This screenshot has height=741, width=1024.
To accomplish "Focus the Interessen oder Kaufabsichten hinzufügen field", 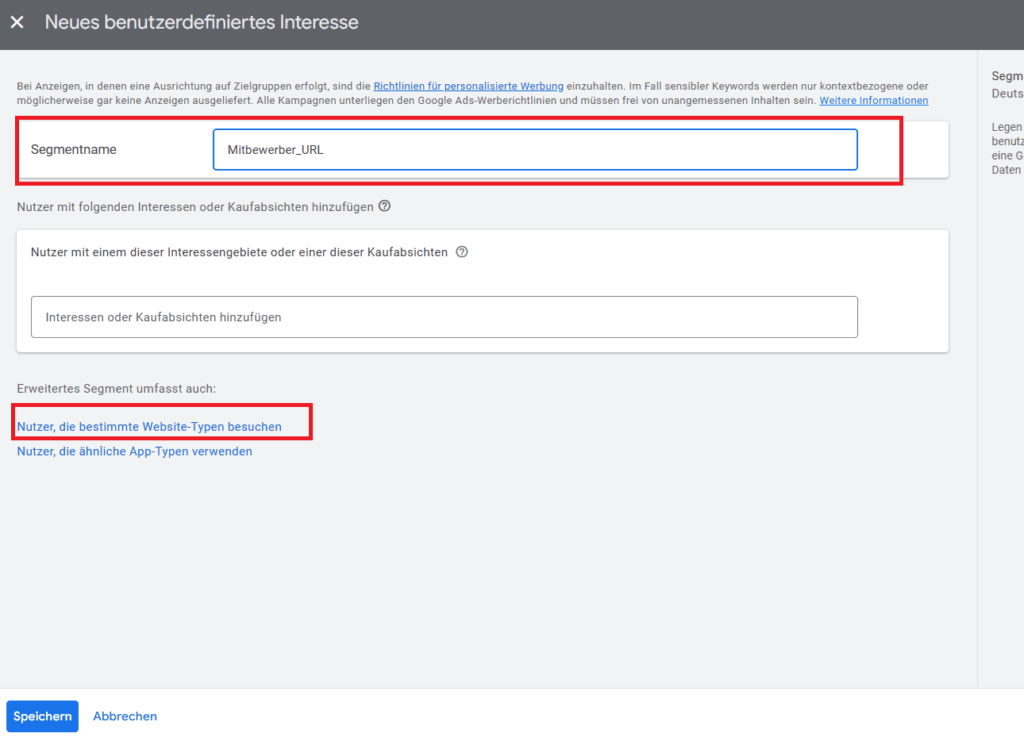I will pyautogui.click(x=444, y=317).
